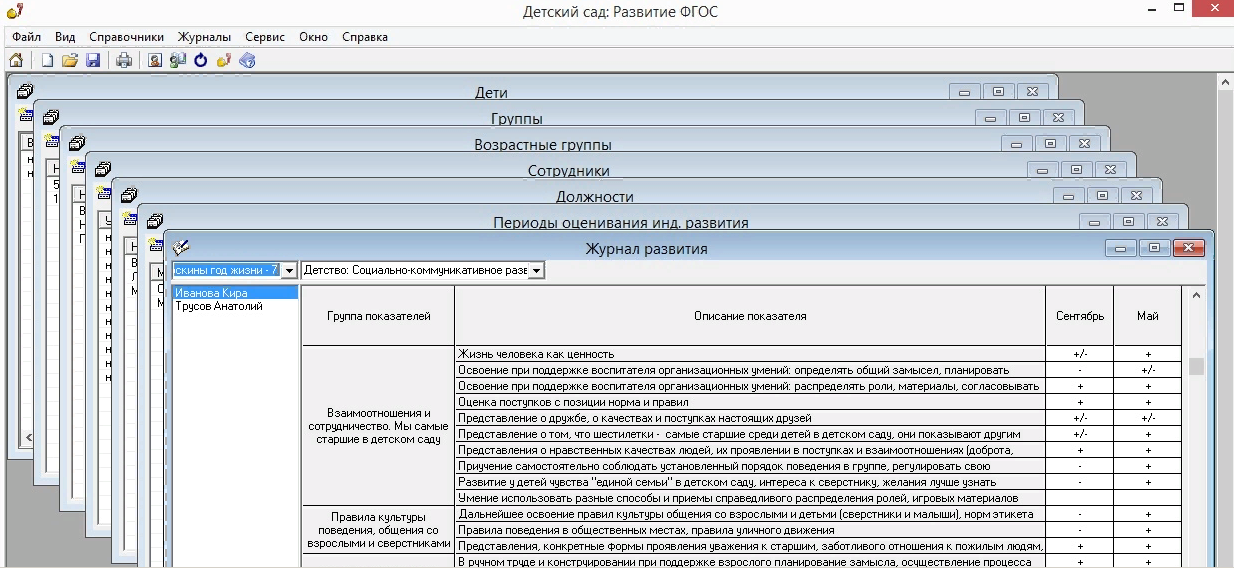Click the people with book toolbar icon

[x=178, y=60]
